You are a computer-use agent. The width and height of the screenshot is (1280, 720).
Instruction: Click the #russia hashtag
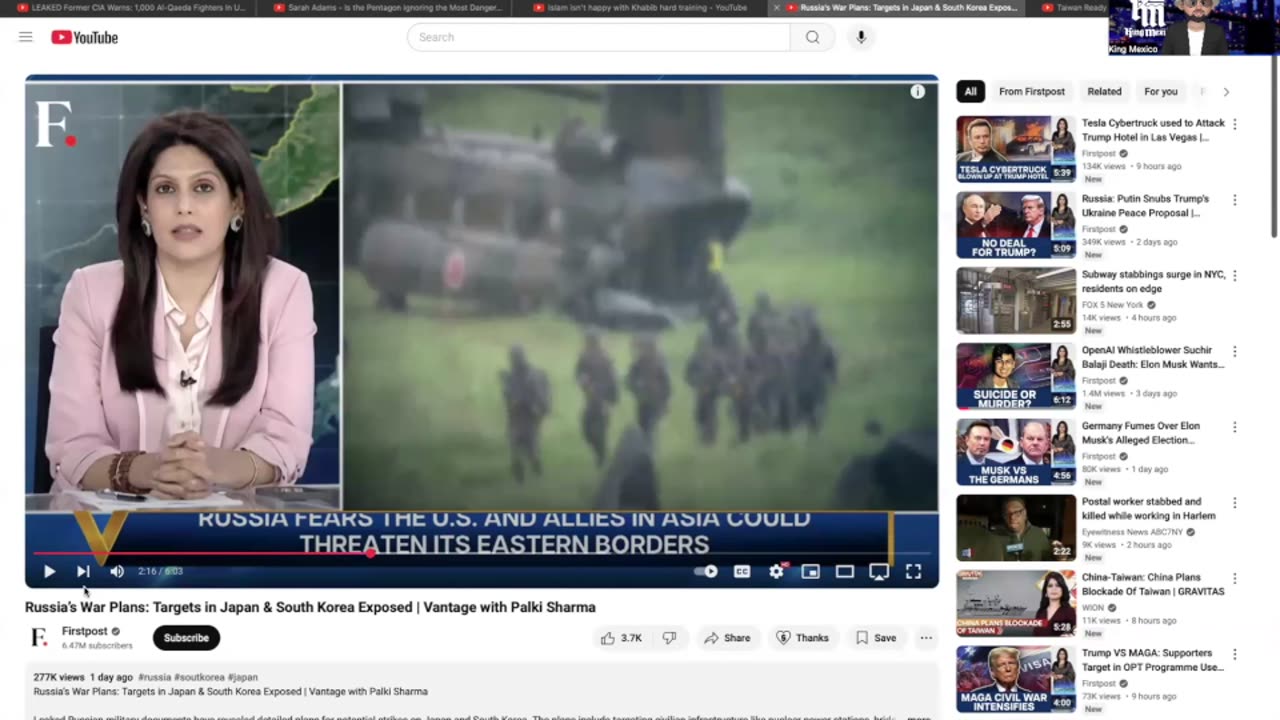click(154, 677)
